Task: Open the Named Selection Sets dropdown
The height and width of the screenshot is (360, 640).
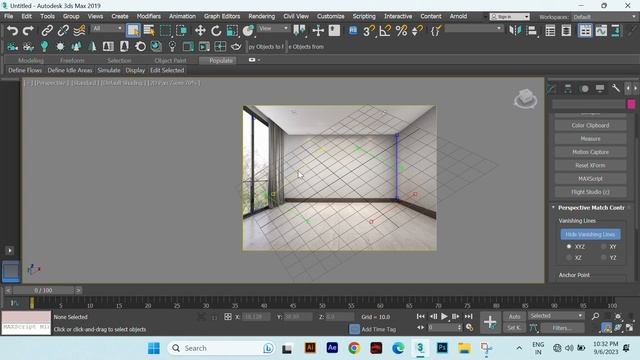Action: [473, 28]
